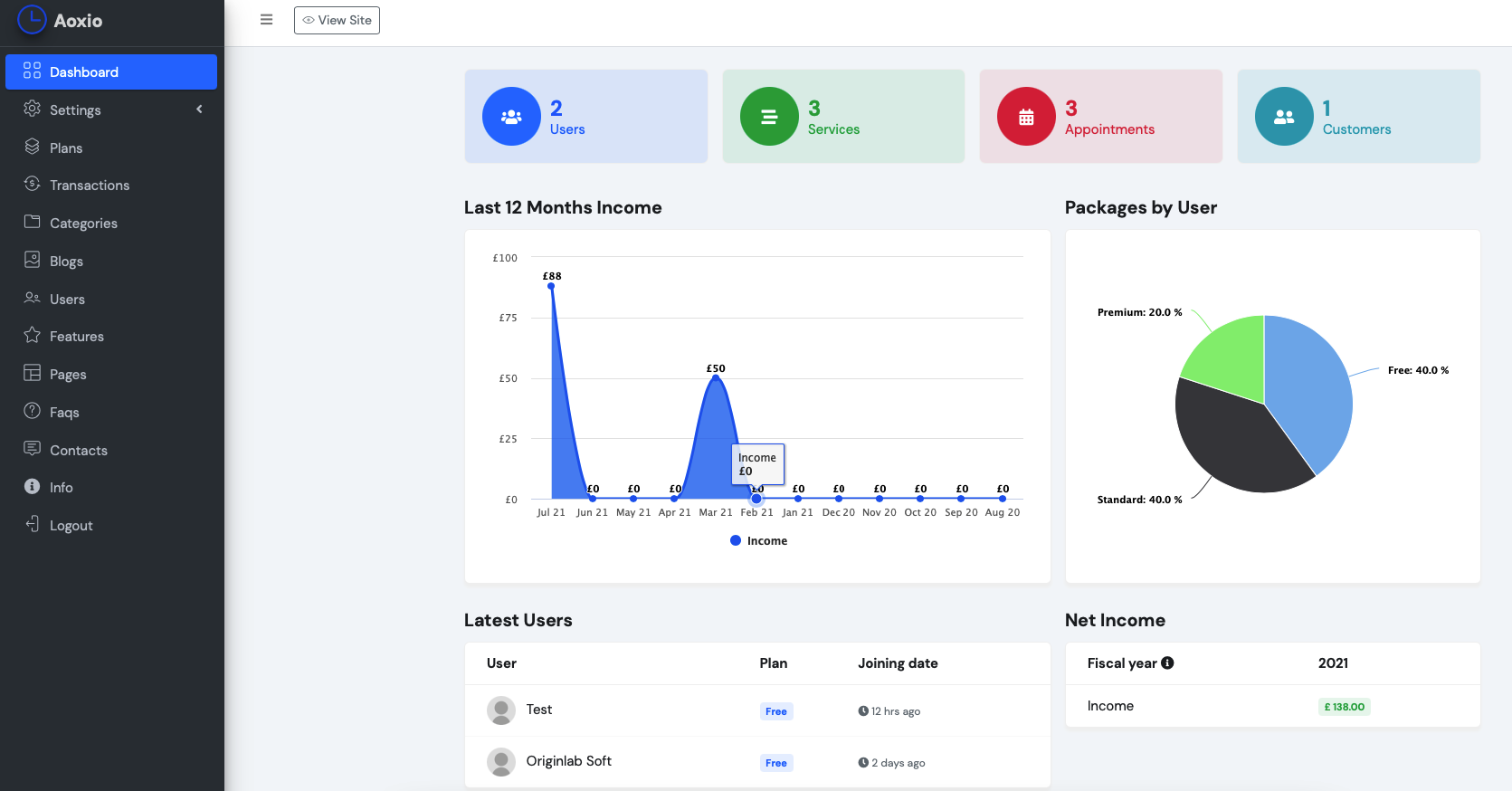Click the red Appointments calendar icon circle
This screenshot has height=791, width=1512.
click(x=1026, y=117)
